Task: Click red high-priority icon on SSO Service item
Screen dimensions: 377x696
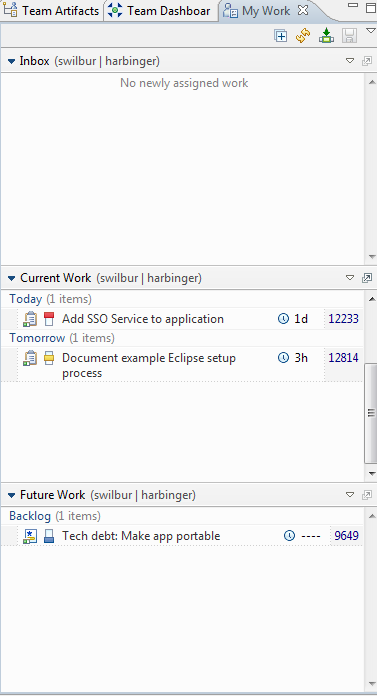Action: click(49, 319)
